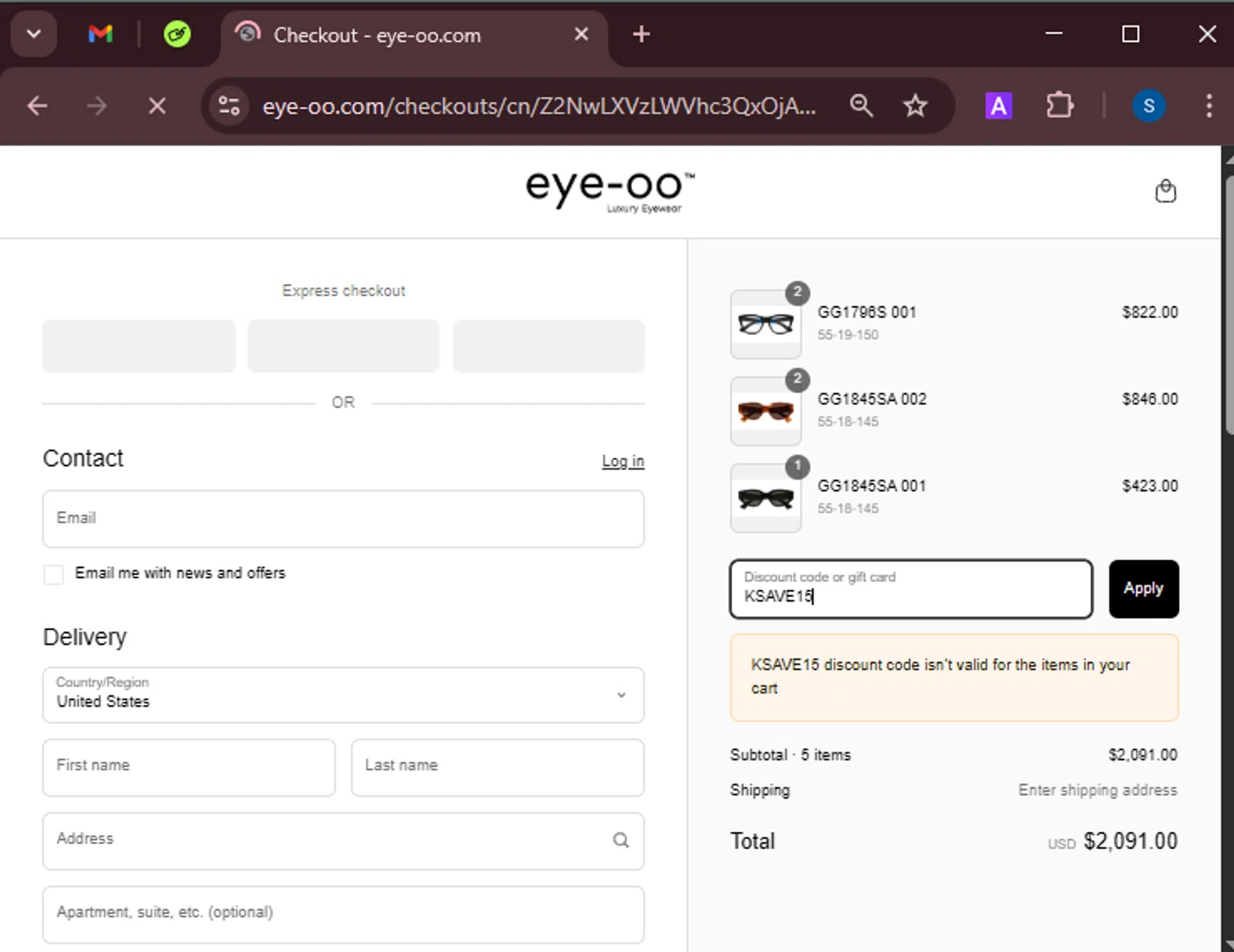Open the Chrome three-dot menu

(1208, 105)
